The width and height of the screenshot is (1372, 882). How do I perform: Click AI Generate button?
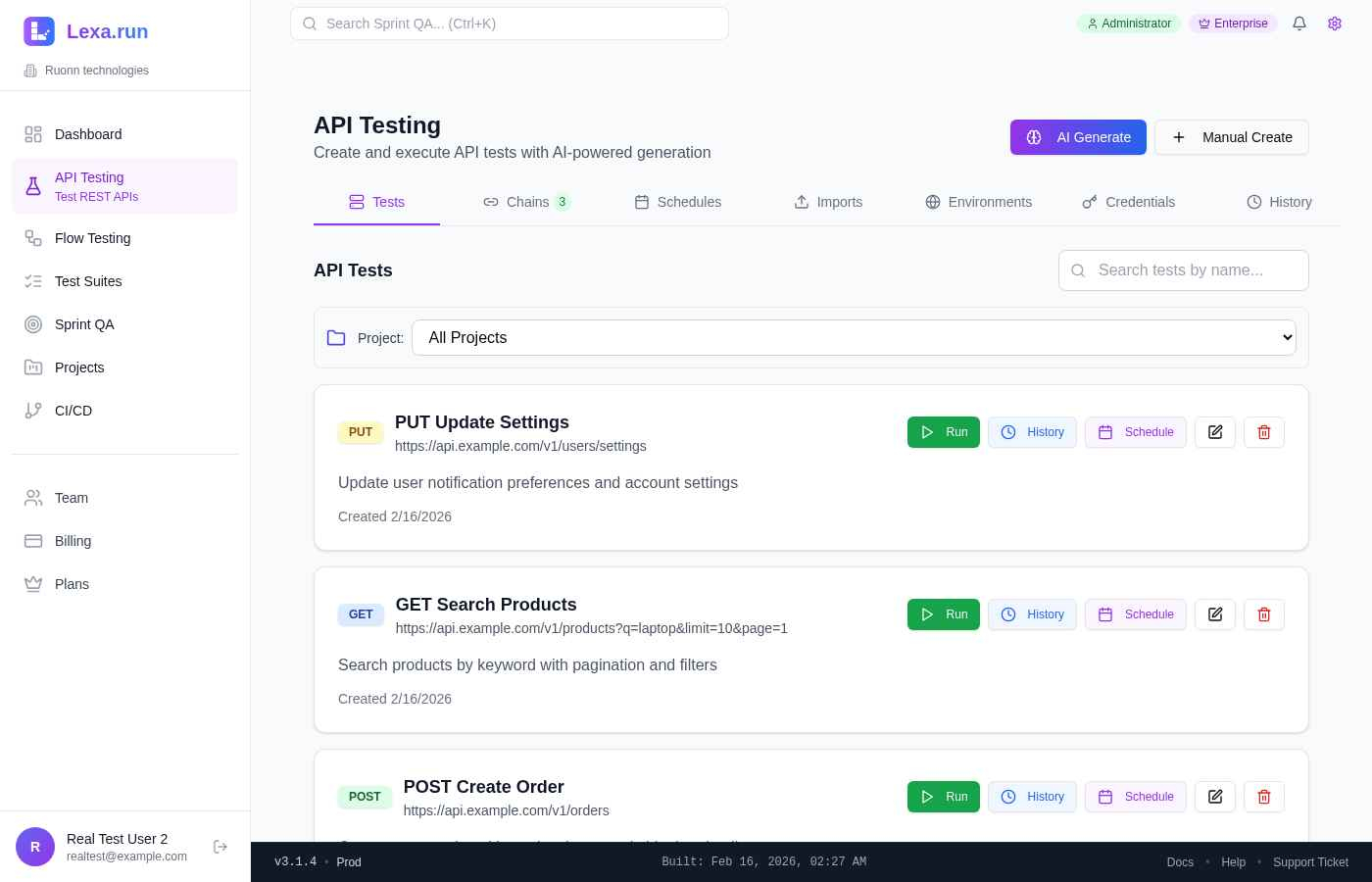(x=1078, y=137)
